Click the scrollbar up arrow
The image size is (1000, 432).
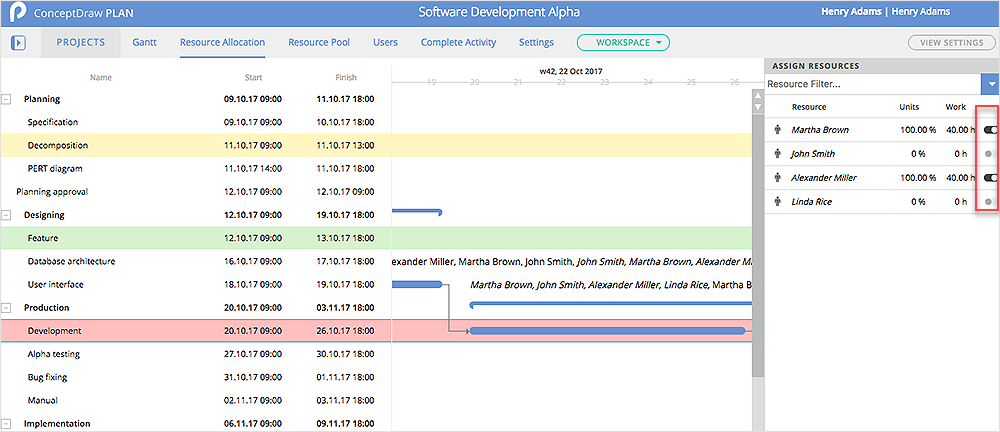[x=758, y=95]
